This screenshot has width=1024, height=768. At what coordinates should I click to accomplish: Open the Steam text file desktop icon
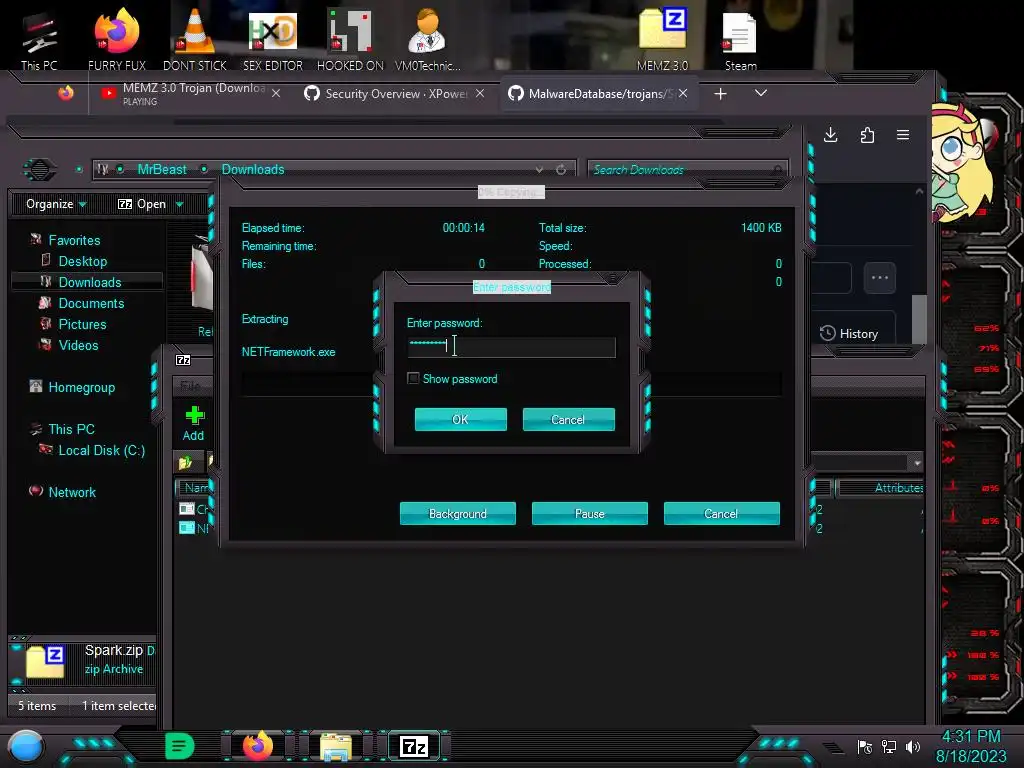click(x=740, y=40)
